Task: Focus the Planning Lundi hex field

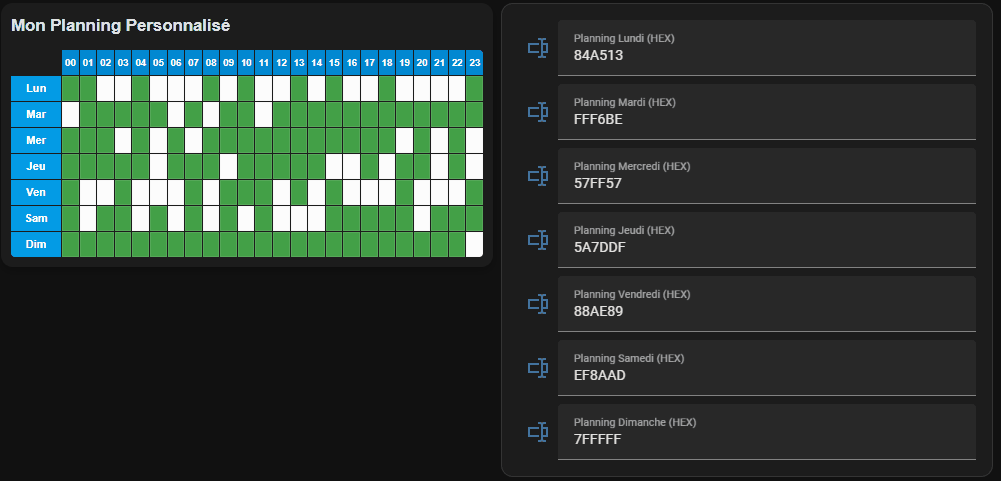Action: tap(766, 55)
